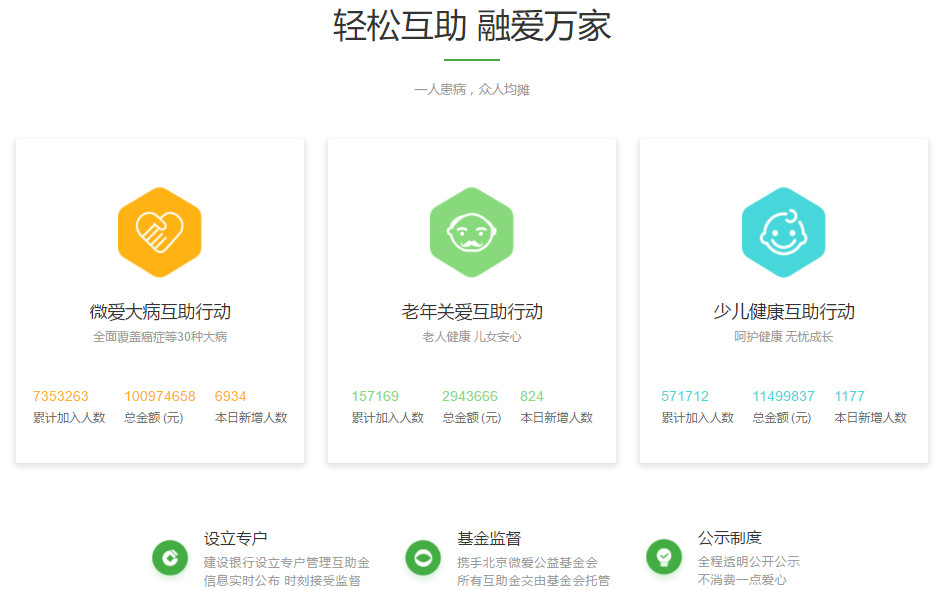
Task: Click the 157169 members count in elderly card
Action: pos(375,396)
